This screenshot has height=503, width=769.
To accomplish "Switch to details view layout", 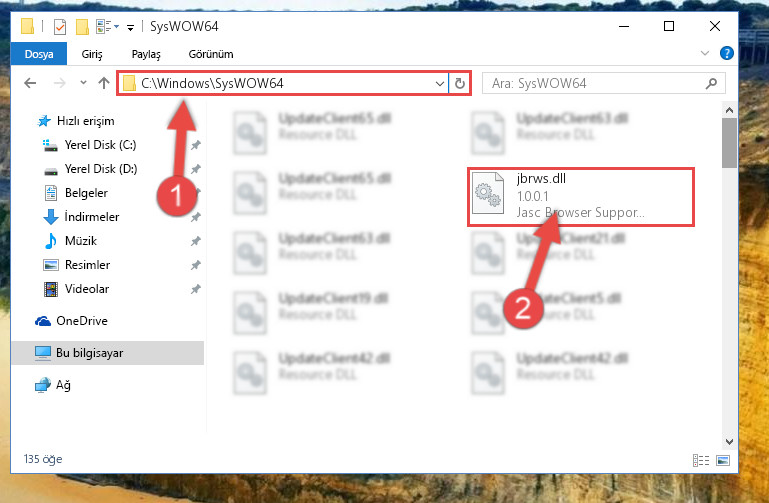I will [701, 460].
